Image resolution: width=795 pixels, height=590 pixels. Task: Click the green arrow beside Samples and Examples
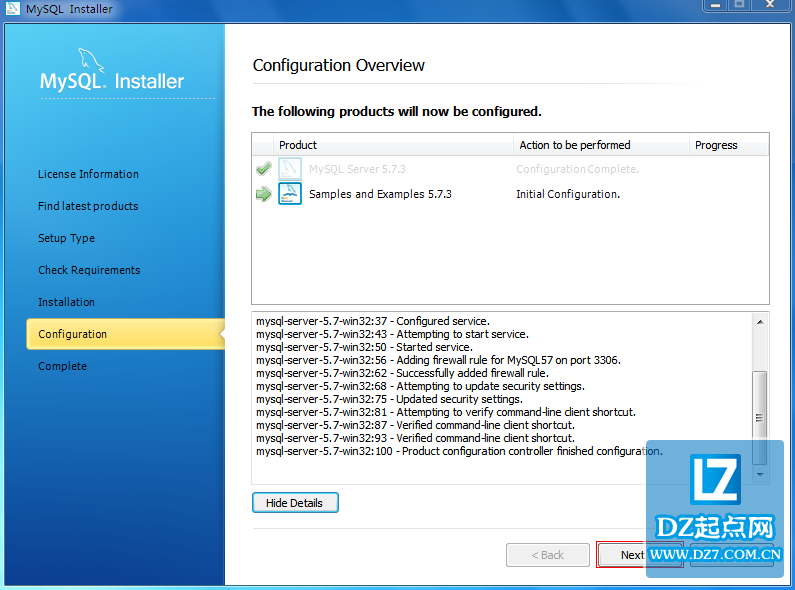264,194
